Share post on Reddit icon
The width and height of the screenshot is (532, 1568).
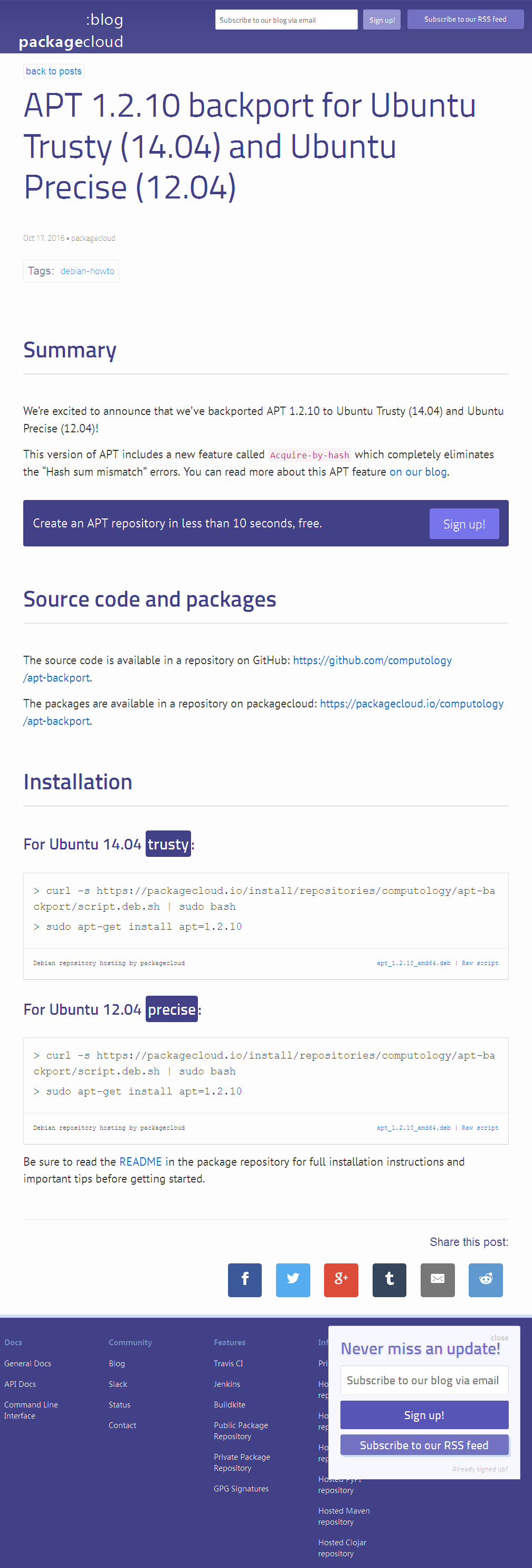tap(486, 1280)
